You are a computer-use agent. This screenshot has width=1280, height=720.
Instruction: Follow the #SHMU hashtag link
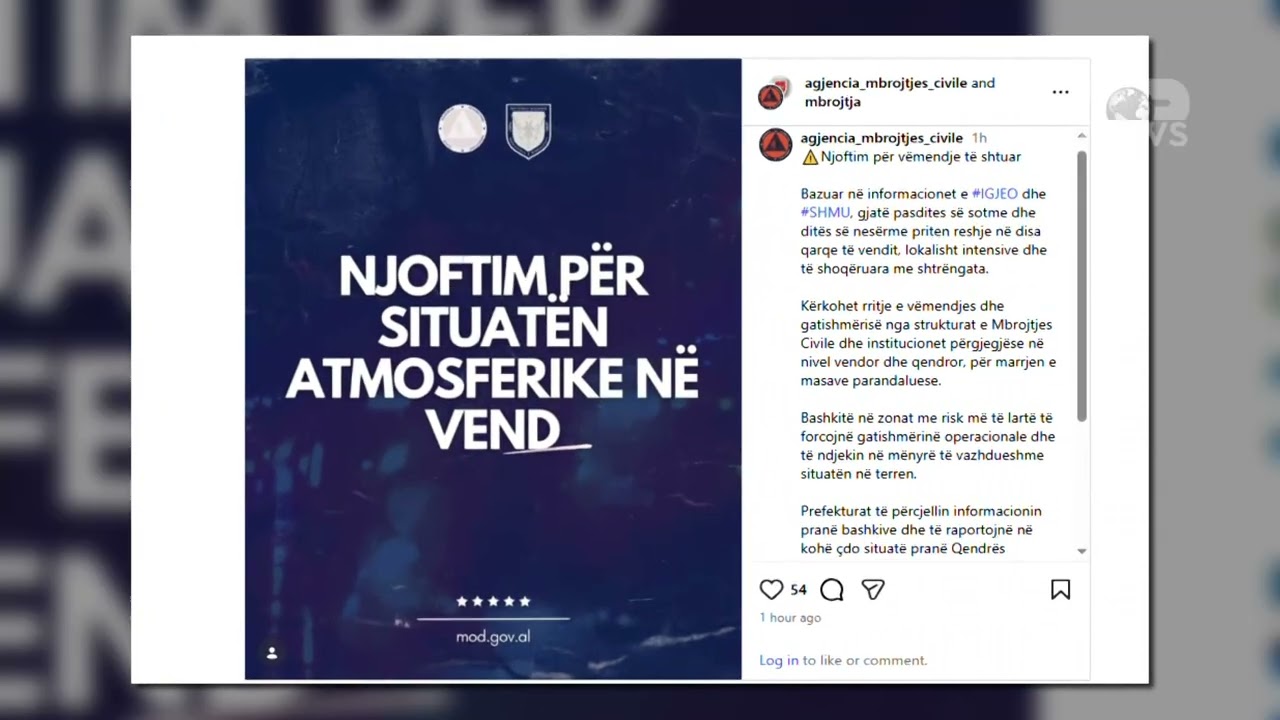[x=825, y=213]
